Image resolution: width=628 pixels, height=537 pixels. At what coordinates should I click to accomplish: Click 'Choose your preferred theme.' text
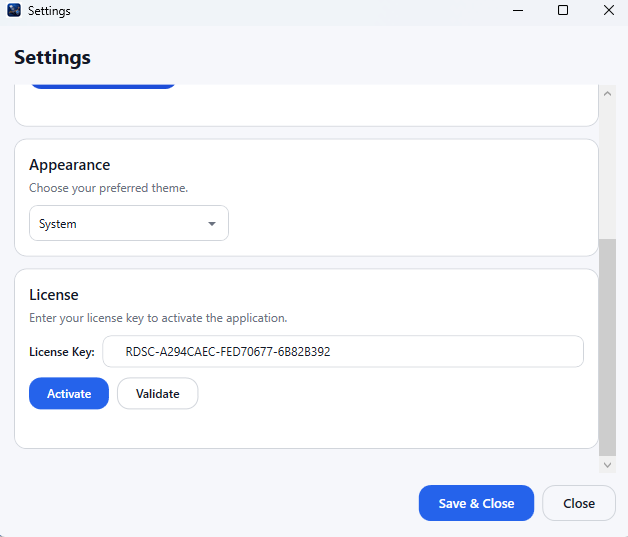pyautogui.click(x=109, y=188)
